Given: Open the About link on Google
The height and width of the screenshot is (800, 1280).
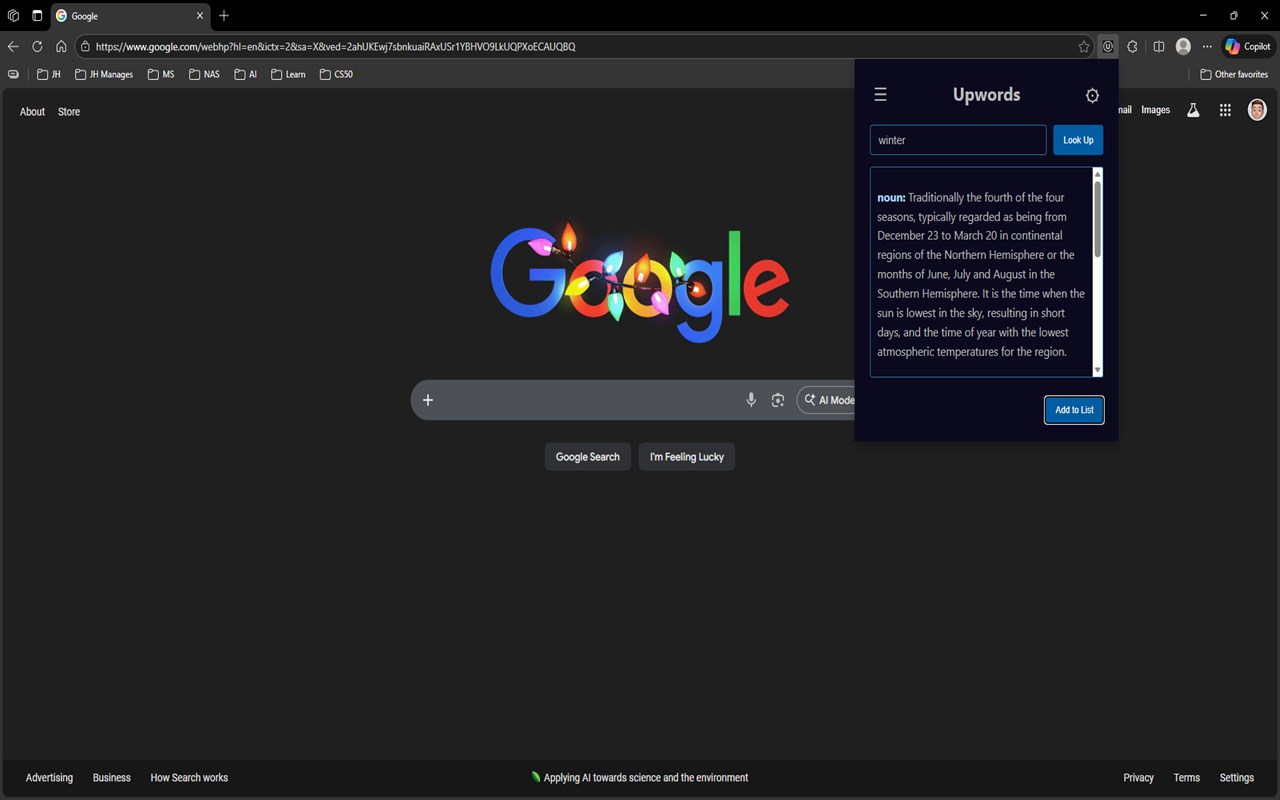Looking at the screenshot, I should pyautogui.click(x=32, y=111).
